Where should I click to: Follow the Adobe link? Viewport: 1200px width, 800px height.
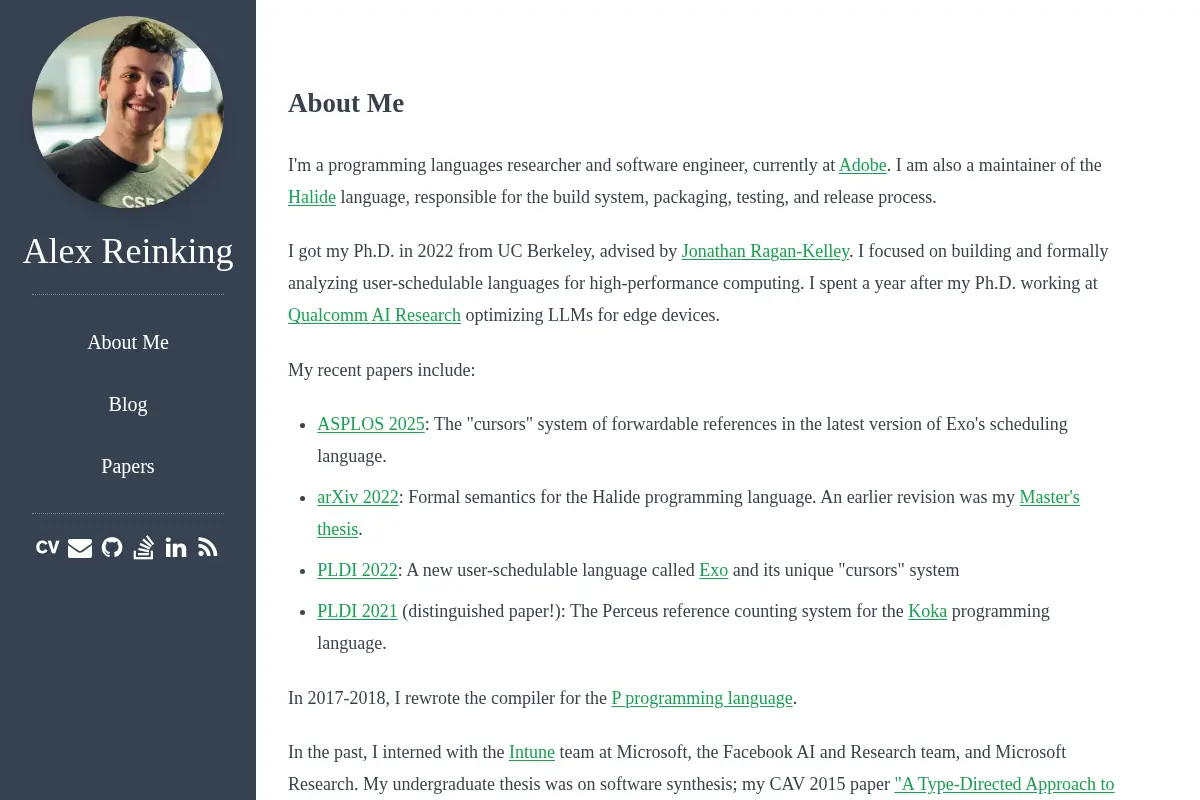(x=862, y=165)
